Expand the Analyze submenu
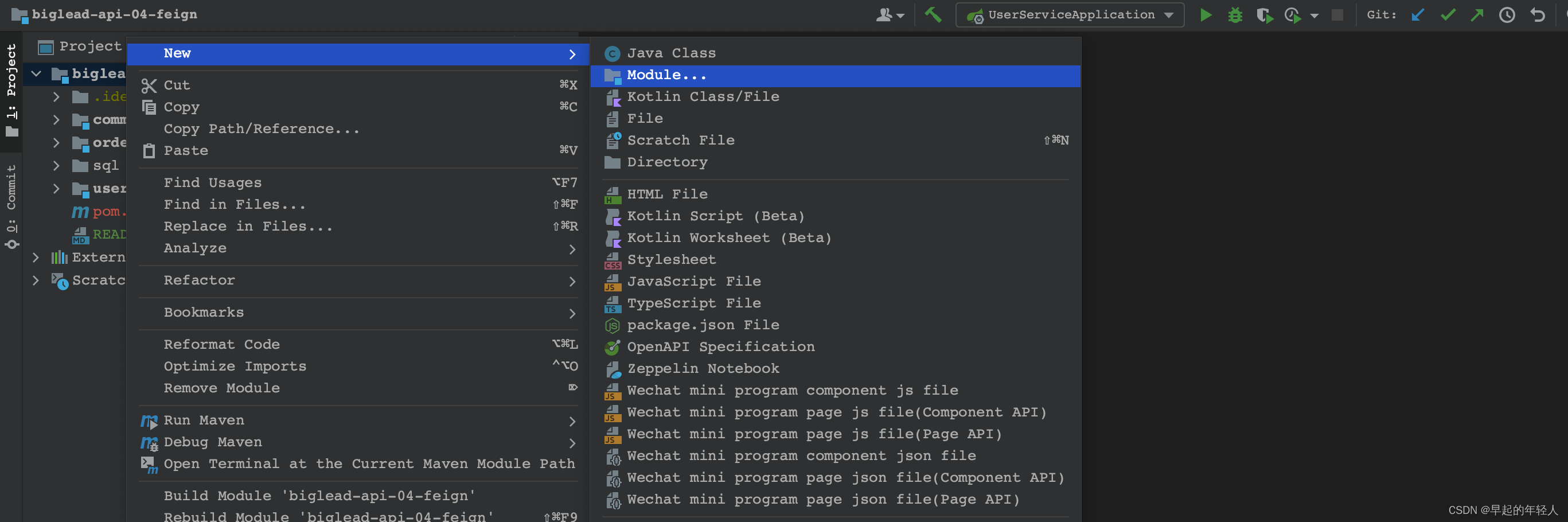Screen dimensions: 1568x522 pos(358,248)
